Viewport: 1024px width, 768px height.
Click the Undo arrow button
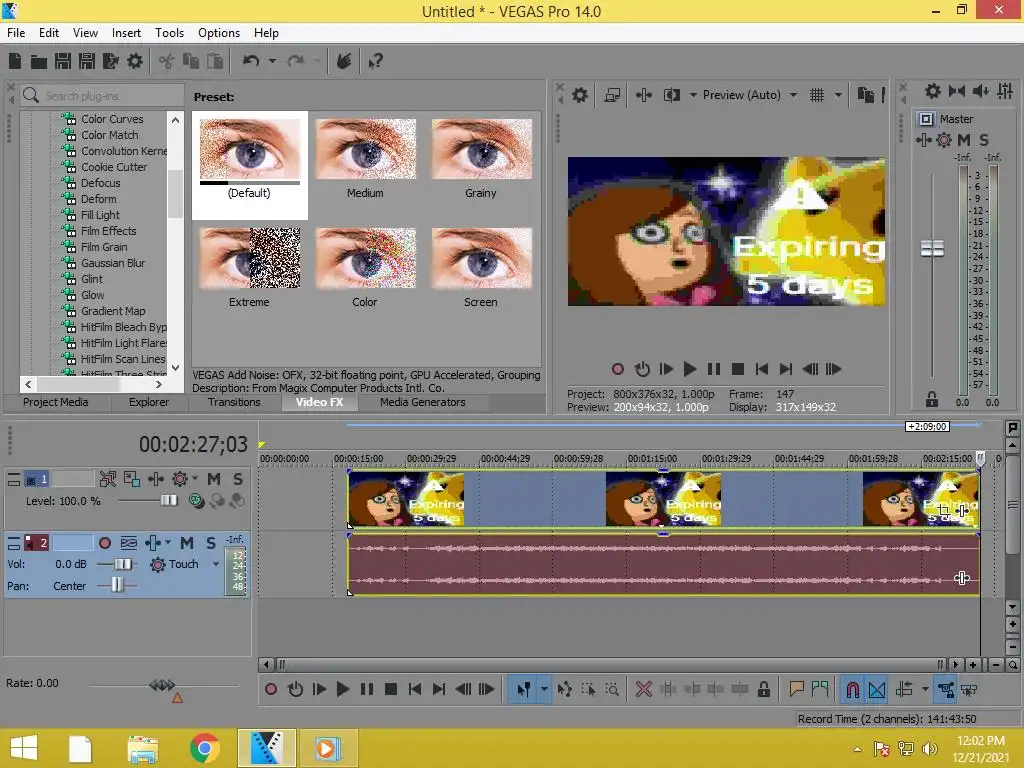(x=251, y=61)
